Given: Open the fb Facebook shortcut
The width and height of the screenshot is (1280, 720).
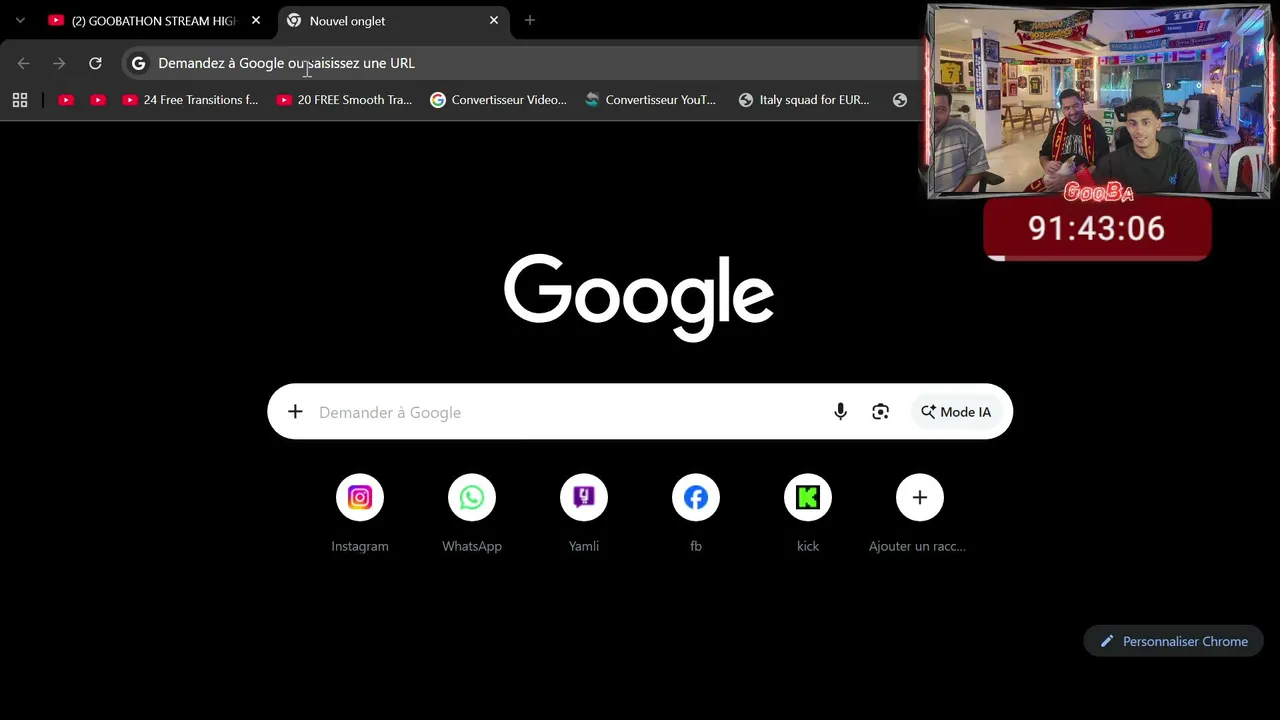Looking at the screenshot, I should 696,513.
